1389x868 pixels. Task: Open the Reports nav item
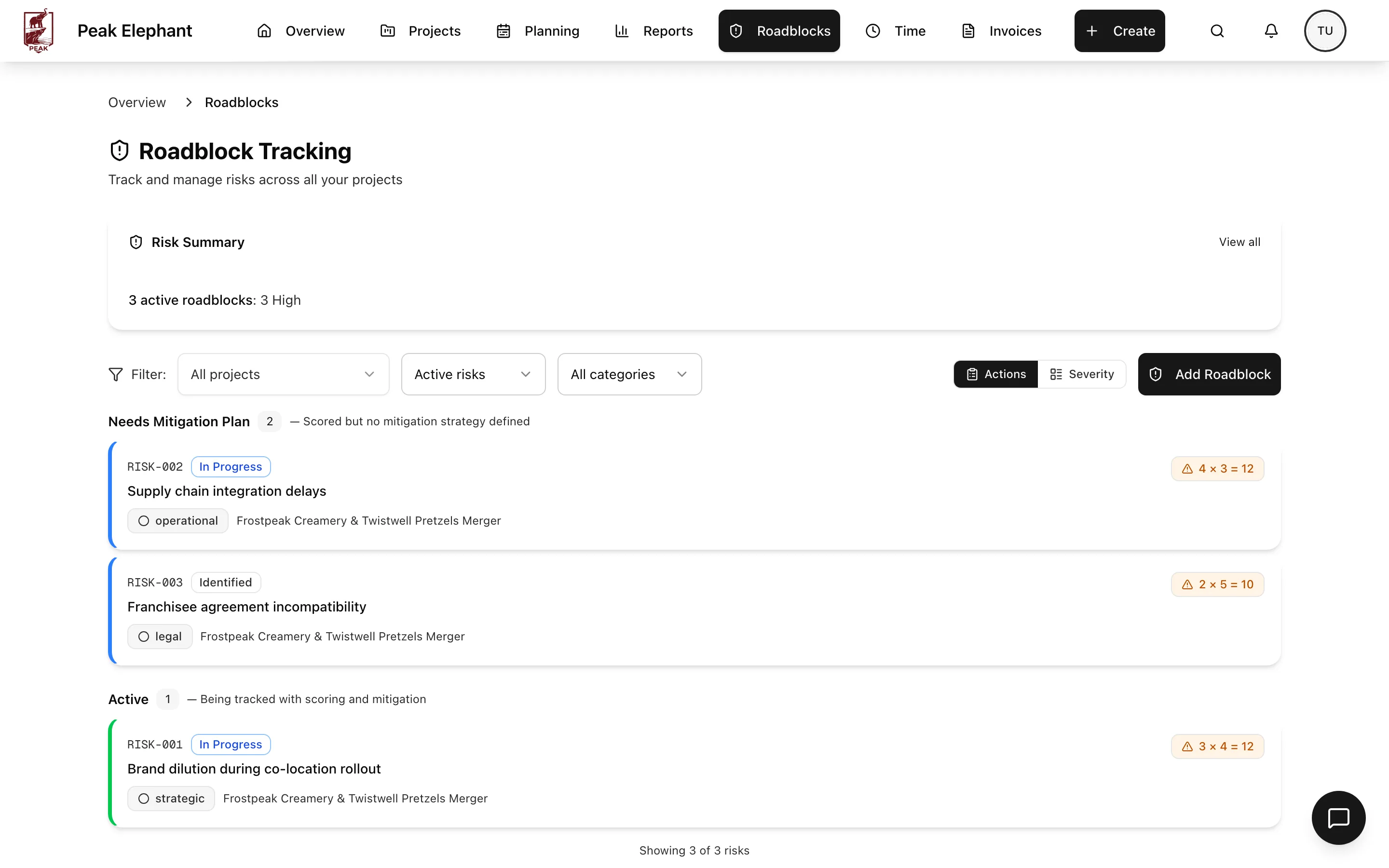[x=654, y=31]
